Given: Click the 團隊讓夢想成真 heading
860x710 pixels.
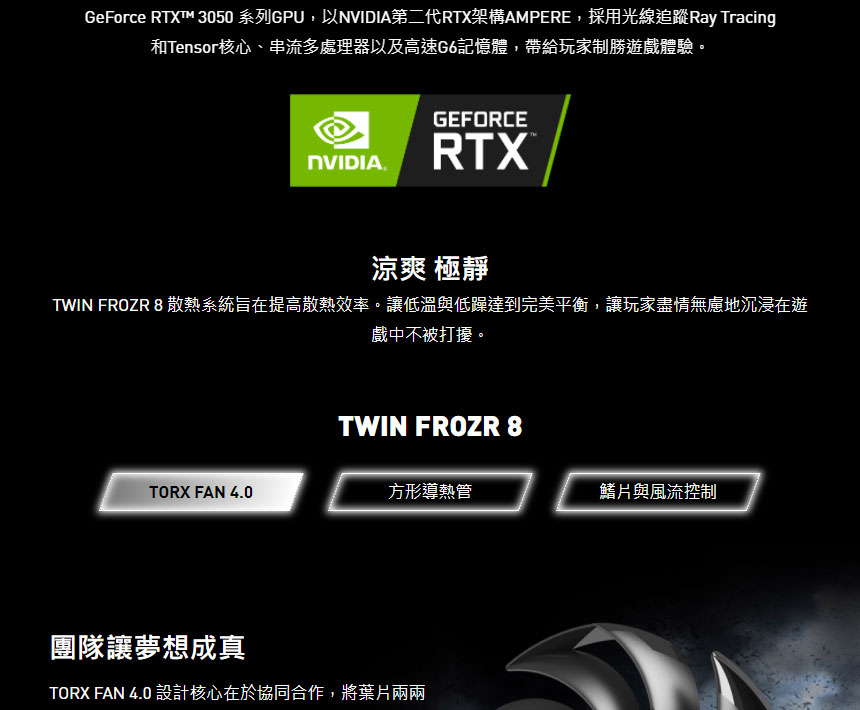Looking at the screenshot, I should pos(148,647).
